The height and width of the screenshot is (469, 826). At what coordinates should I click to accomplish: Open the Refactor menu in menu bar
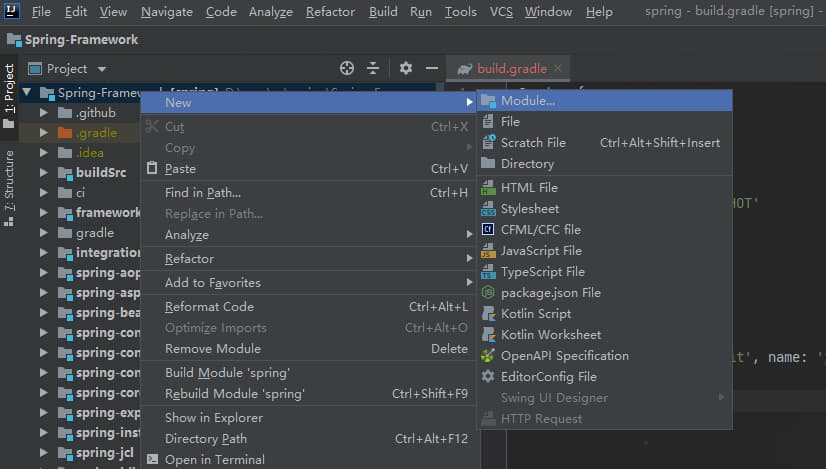pos(330,12)
